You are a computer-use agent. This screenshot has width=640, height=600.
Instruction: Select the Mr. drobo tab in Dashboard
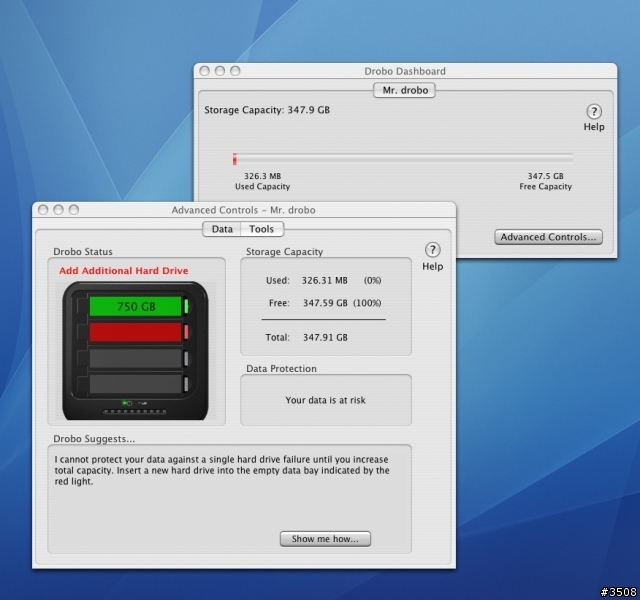click(x=404, y=90)
